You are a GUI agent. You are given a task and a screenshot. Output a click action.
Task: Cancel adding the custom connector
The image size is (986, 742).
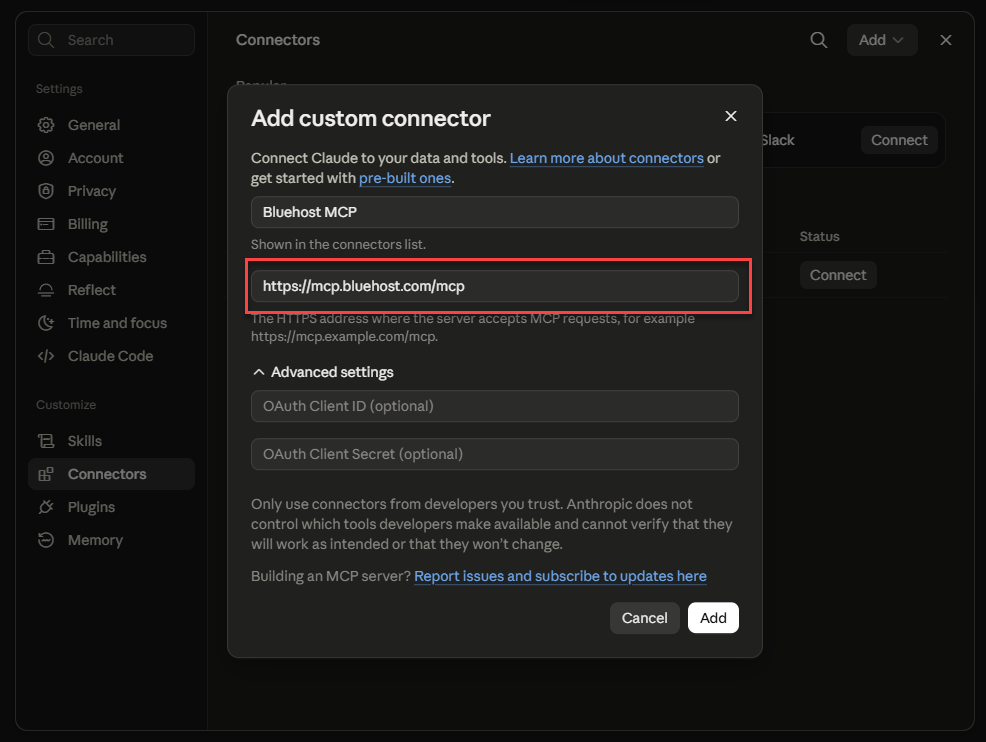tap(645, 618)
